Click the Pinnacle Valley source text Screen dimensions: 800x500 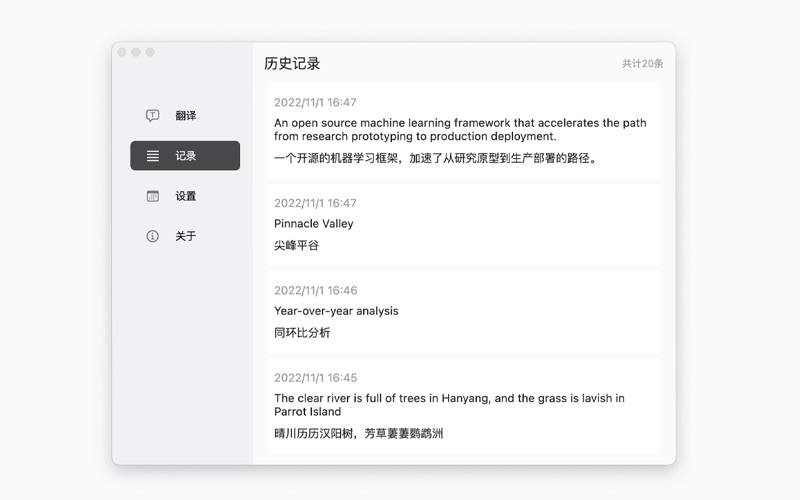(313, 223)
